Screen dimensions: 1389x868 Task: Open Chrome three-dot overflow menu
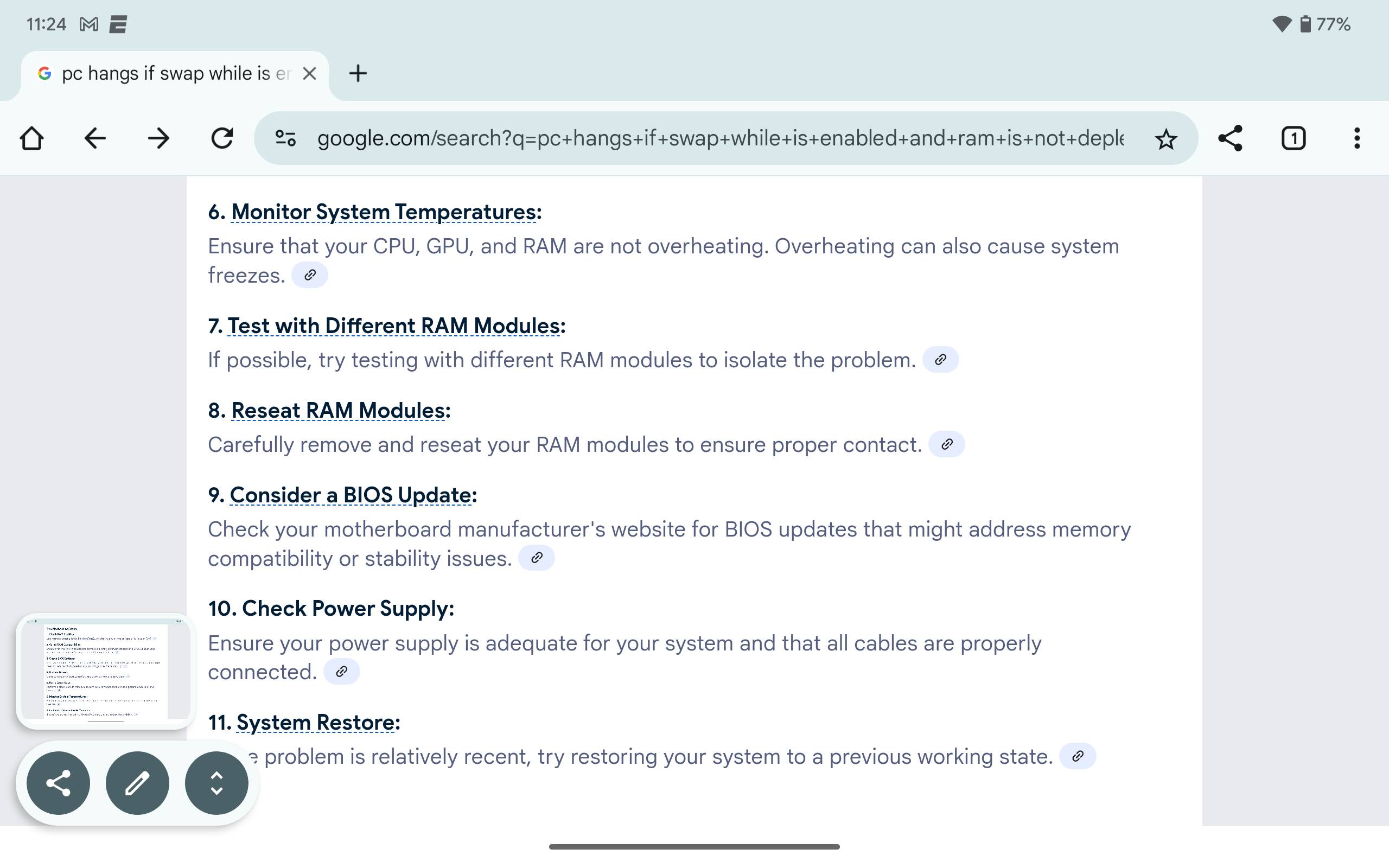1357,138
